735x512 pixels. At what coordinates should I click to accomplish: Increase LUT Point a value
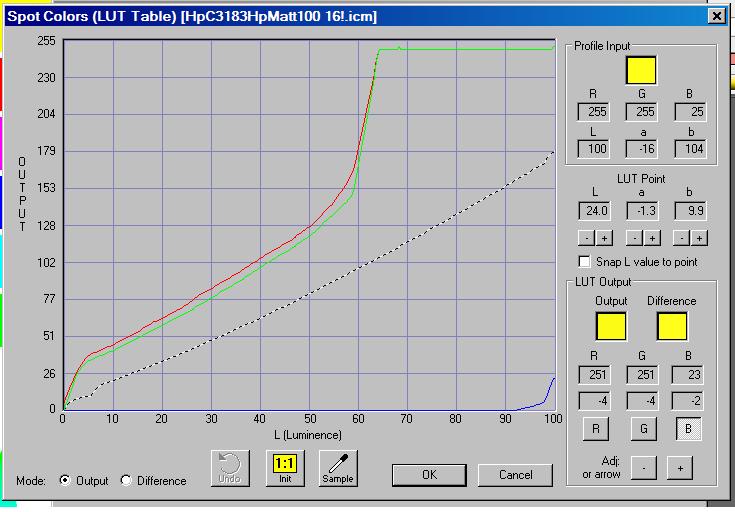point(652,238)
